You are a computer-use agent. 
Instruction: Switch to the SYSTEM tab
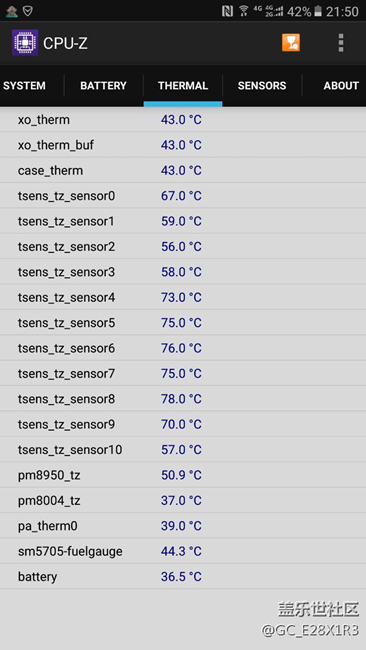point(24,86)
